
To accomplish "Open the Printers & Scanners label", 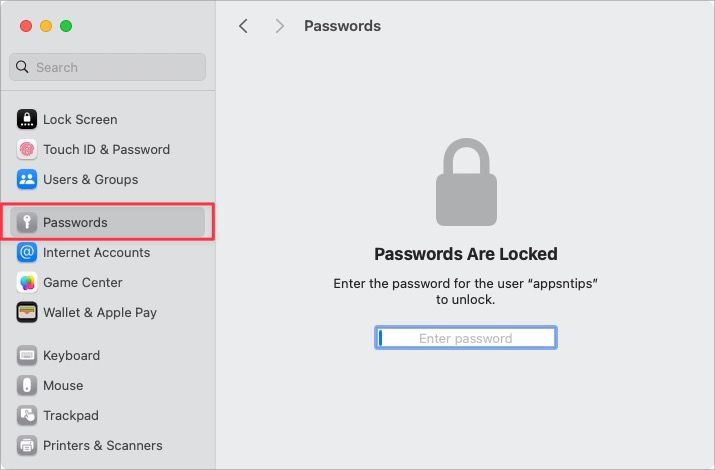I will pyautogui.click(x=102, y=446).
